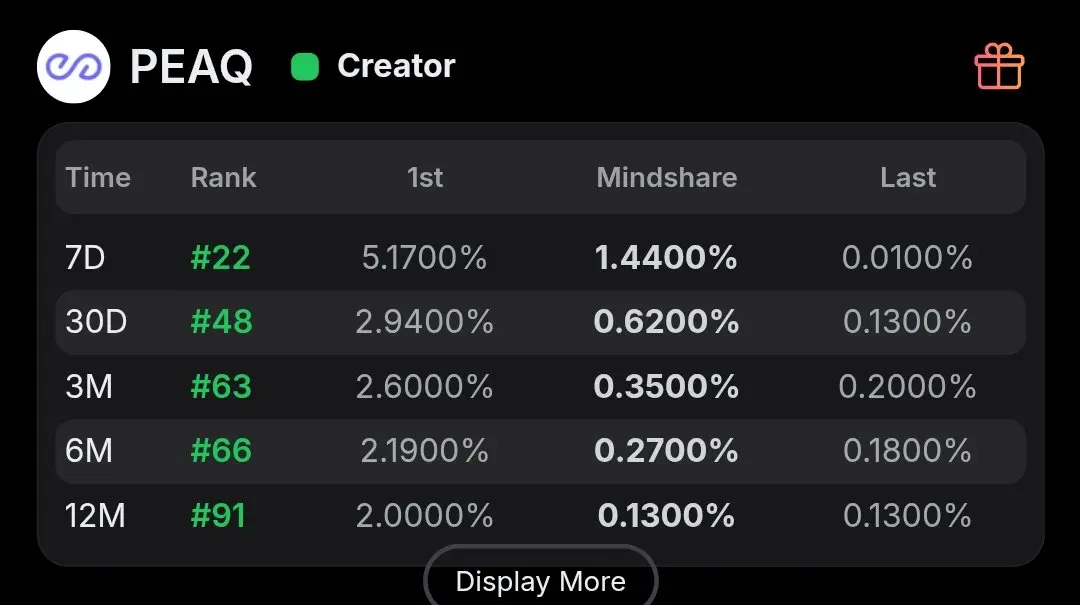Click the Display More button

(x=541, y=577)
